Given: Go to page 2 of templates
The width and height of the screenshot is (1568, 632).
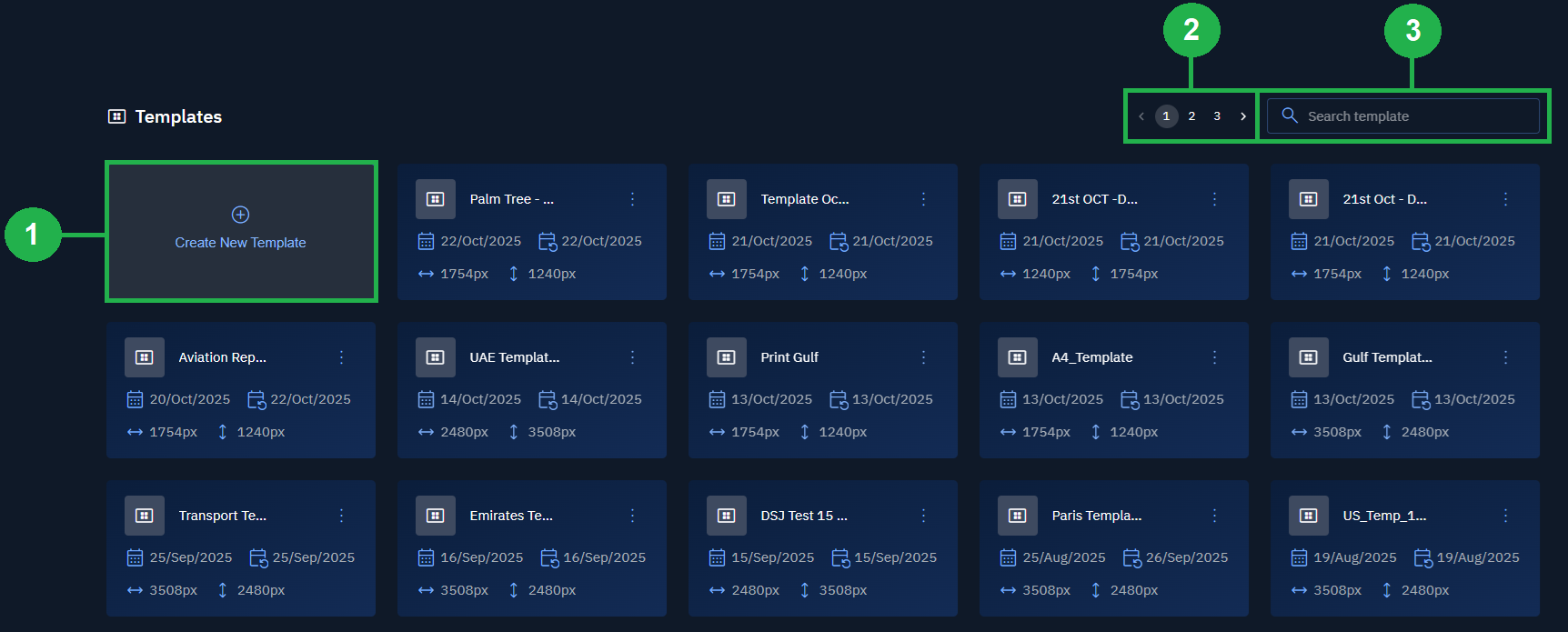Looking at the screenshot, I should coord(1191,116).
